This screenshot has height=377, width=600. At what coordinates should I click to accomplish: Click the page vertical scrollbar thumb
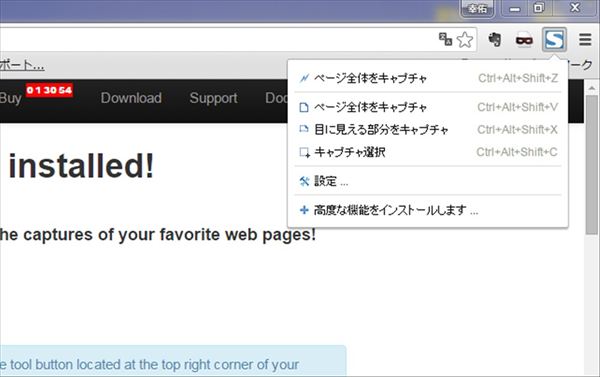[x=592, y=165]
